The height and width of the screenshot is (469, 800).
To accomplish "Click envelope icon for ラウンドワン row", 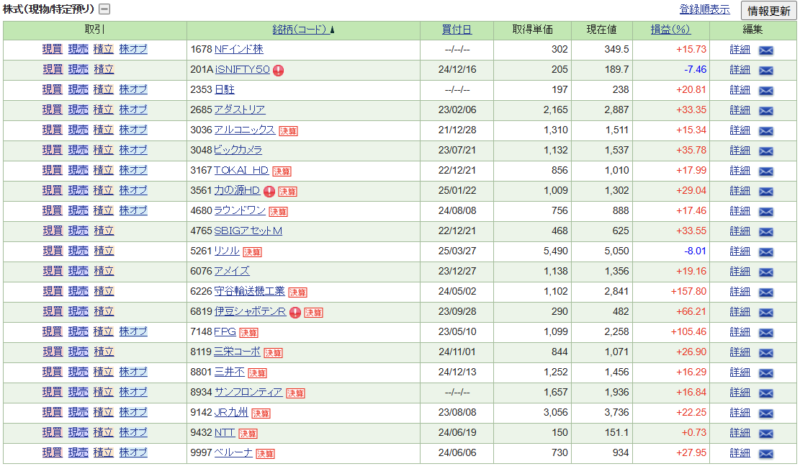I will point(766,212).
